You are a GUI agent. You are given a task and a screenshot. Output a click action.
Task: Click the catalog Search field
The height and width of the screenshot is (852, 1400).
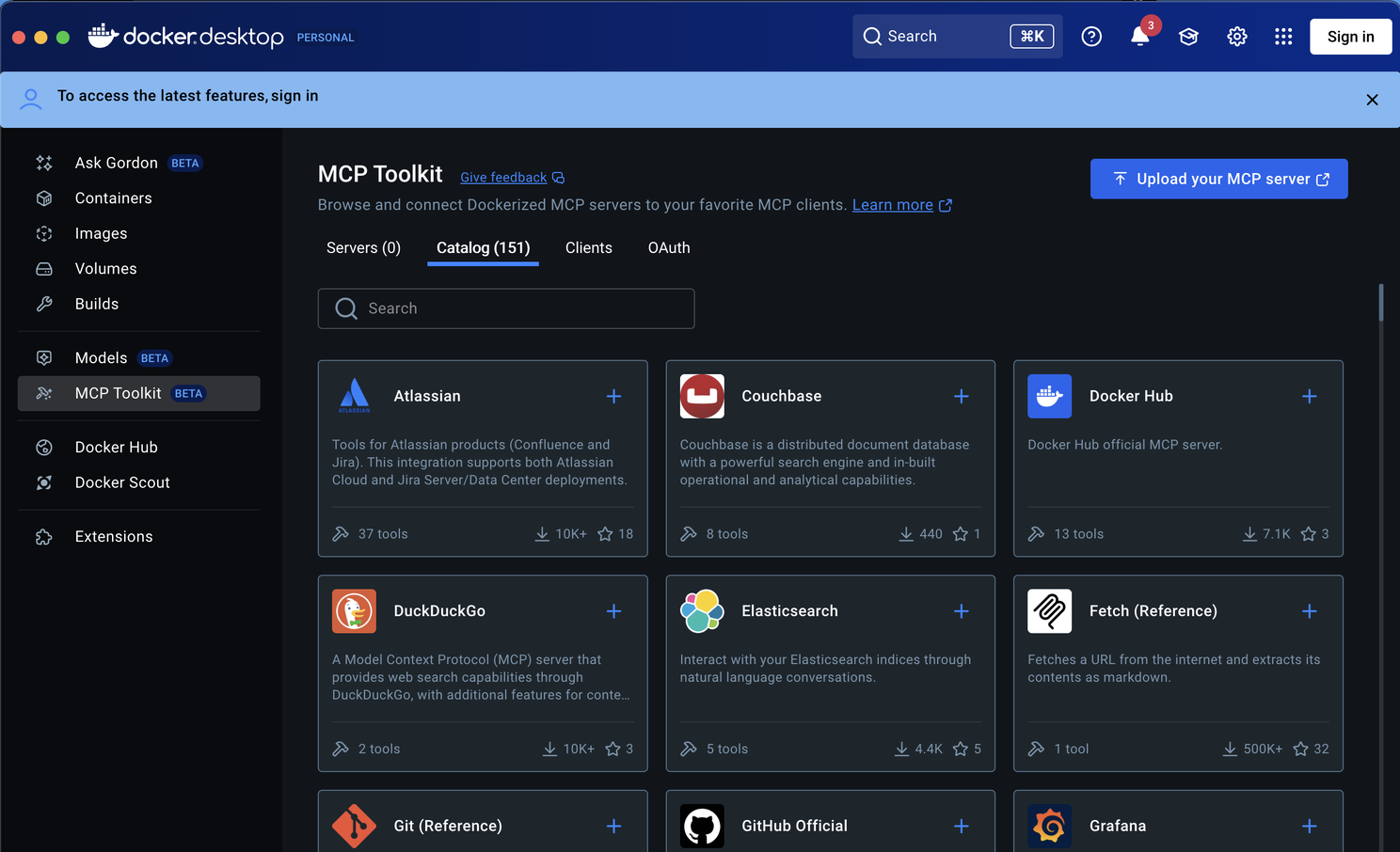pyautogui.click(x=506, y=308)
